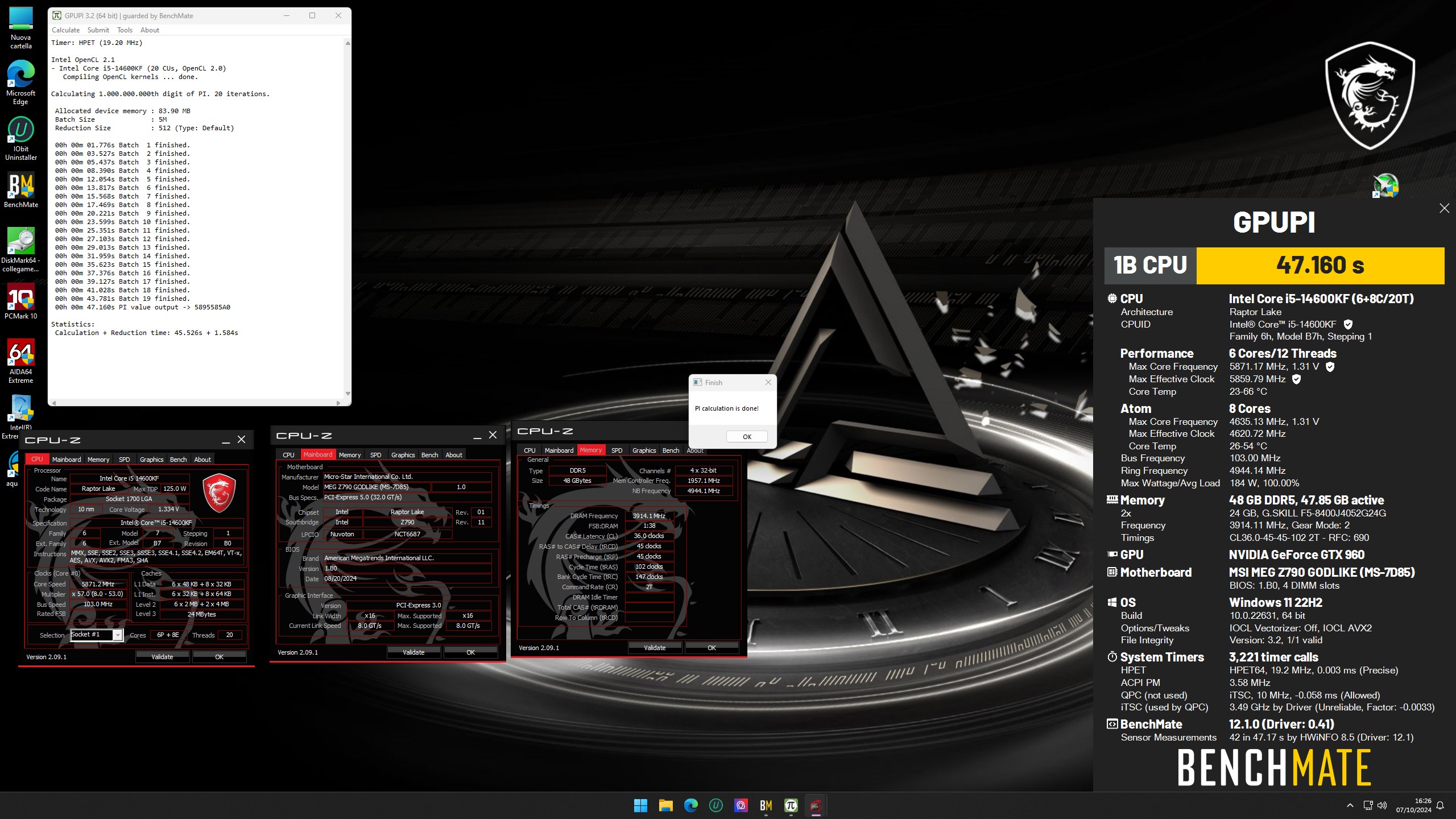This screenshot has width=1456, height=819.
Task: Open volume control tray icon
Action: (x=1382, y=805)
